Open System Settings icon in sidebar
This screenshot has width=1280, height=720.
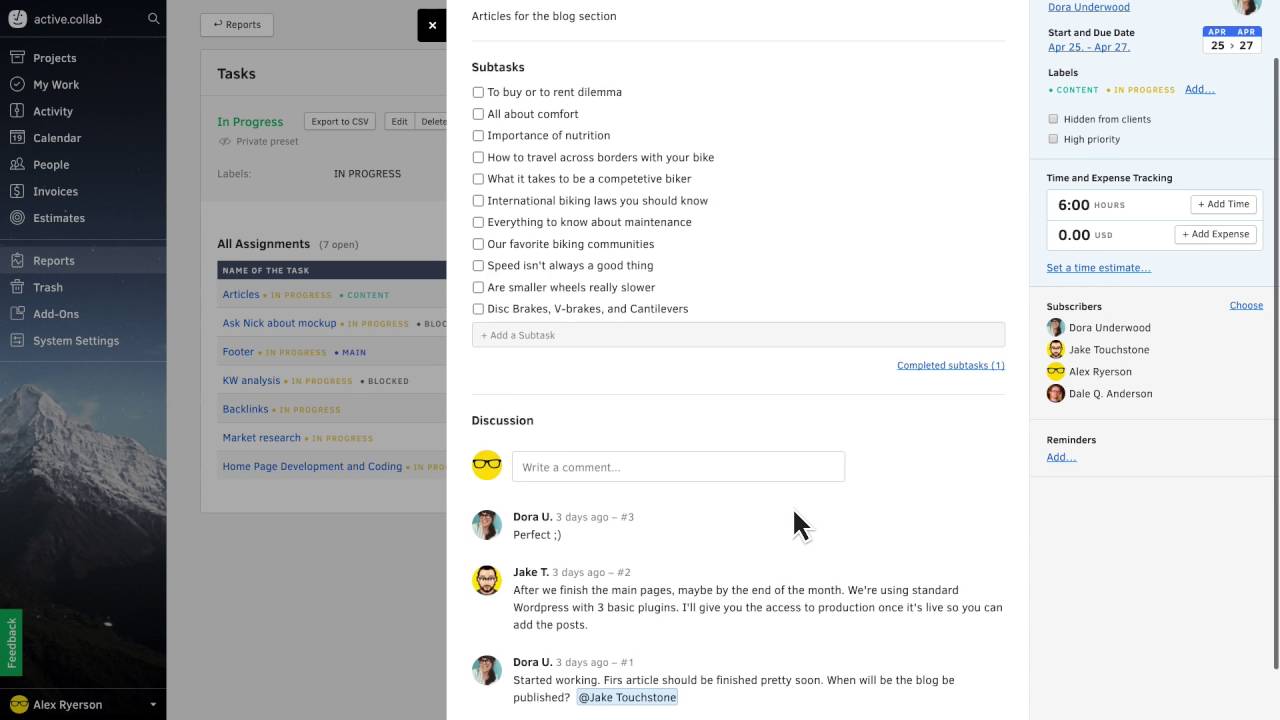click(x=17, y=340)
